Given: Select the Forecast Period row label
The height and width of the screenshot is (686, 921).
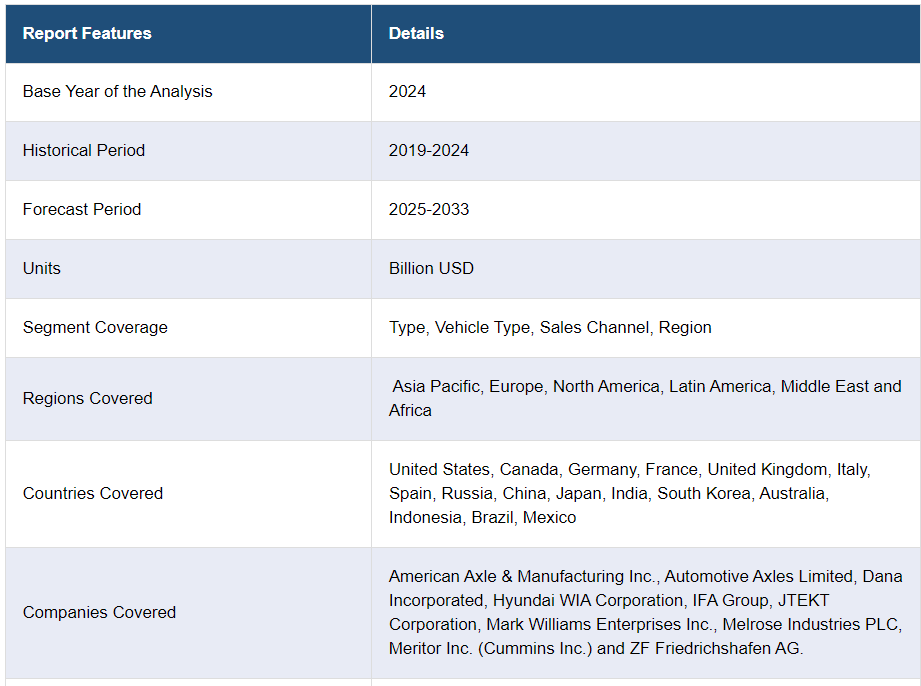Looking at the screenshot, I should click(x=82, y=210).
